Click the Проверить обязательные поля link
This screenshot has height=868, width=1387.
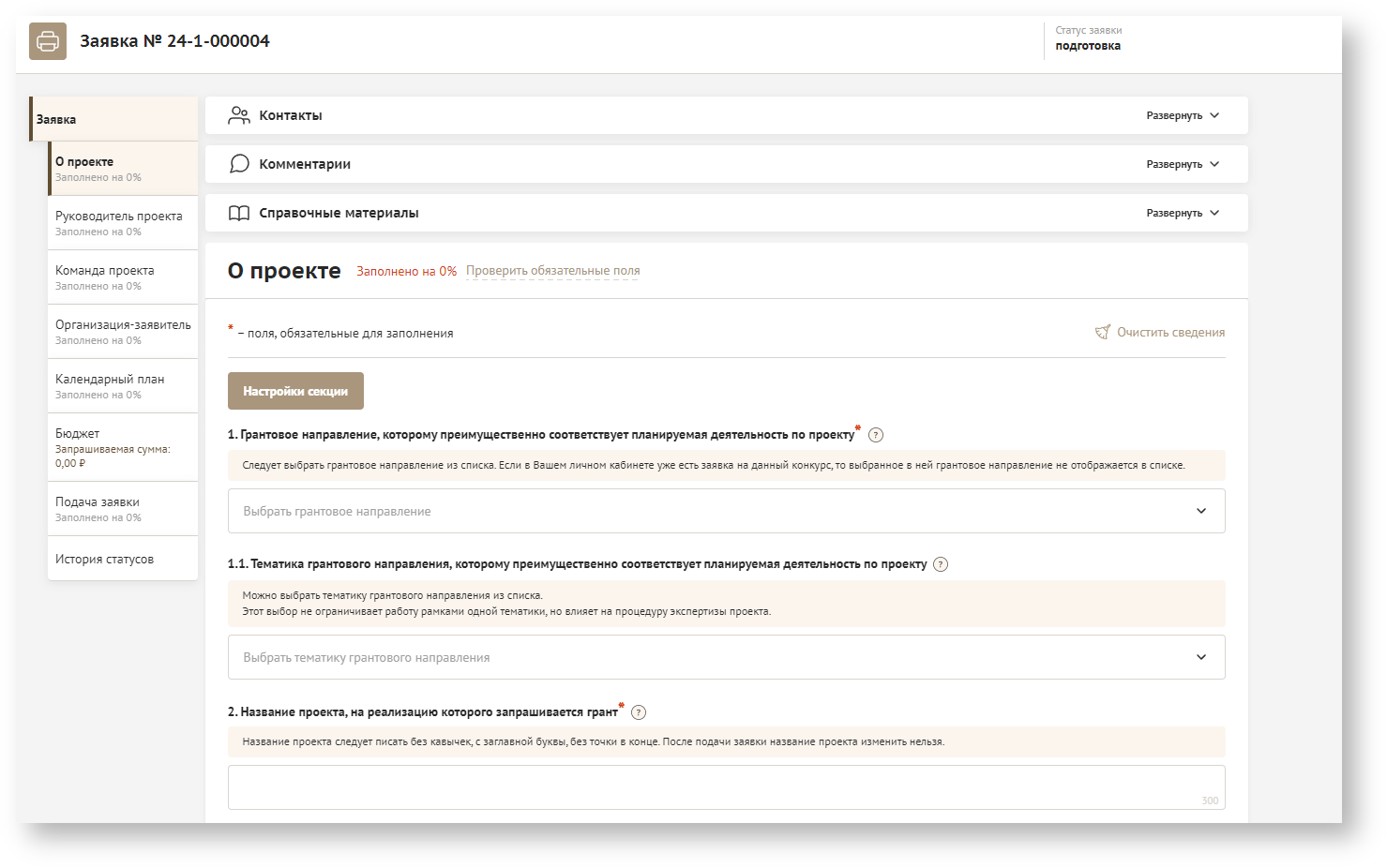click(552, 271)
